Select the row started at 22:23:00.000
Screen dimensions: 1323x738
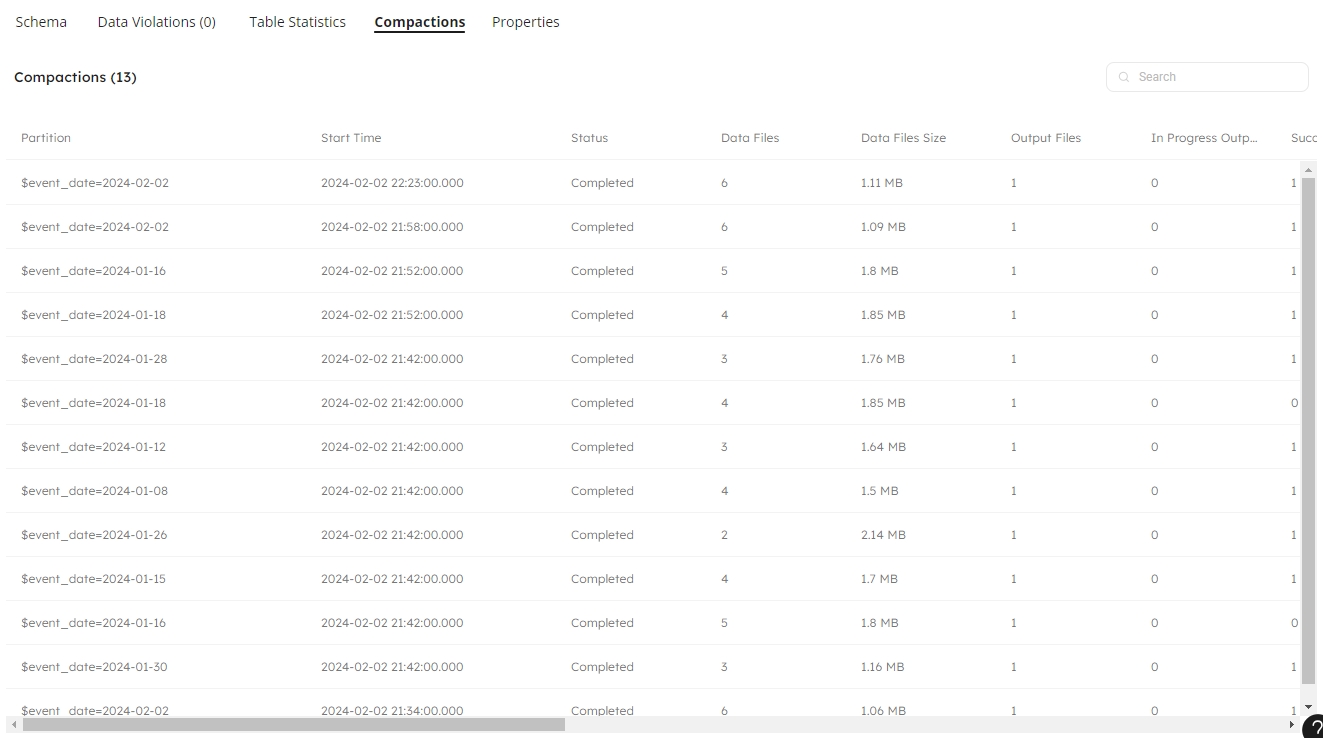[x=392, y=183]
